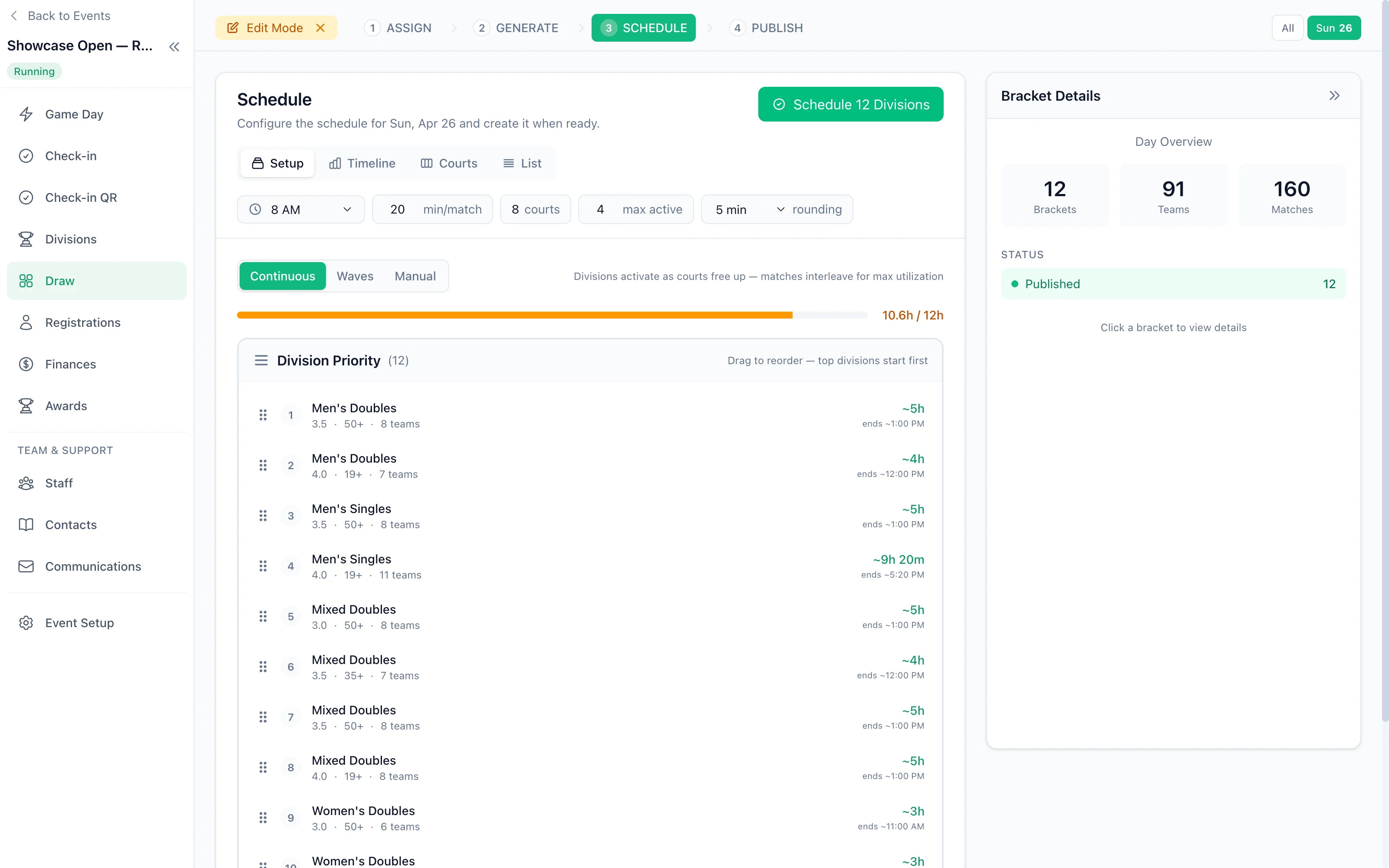The height and width of the screenshot is (868, 1389).
Task: Click the Communications envelope icon
Action: (x=26, y=567)
